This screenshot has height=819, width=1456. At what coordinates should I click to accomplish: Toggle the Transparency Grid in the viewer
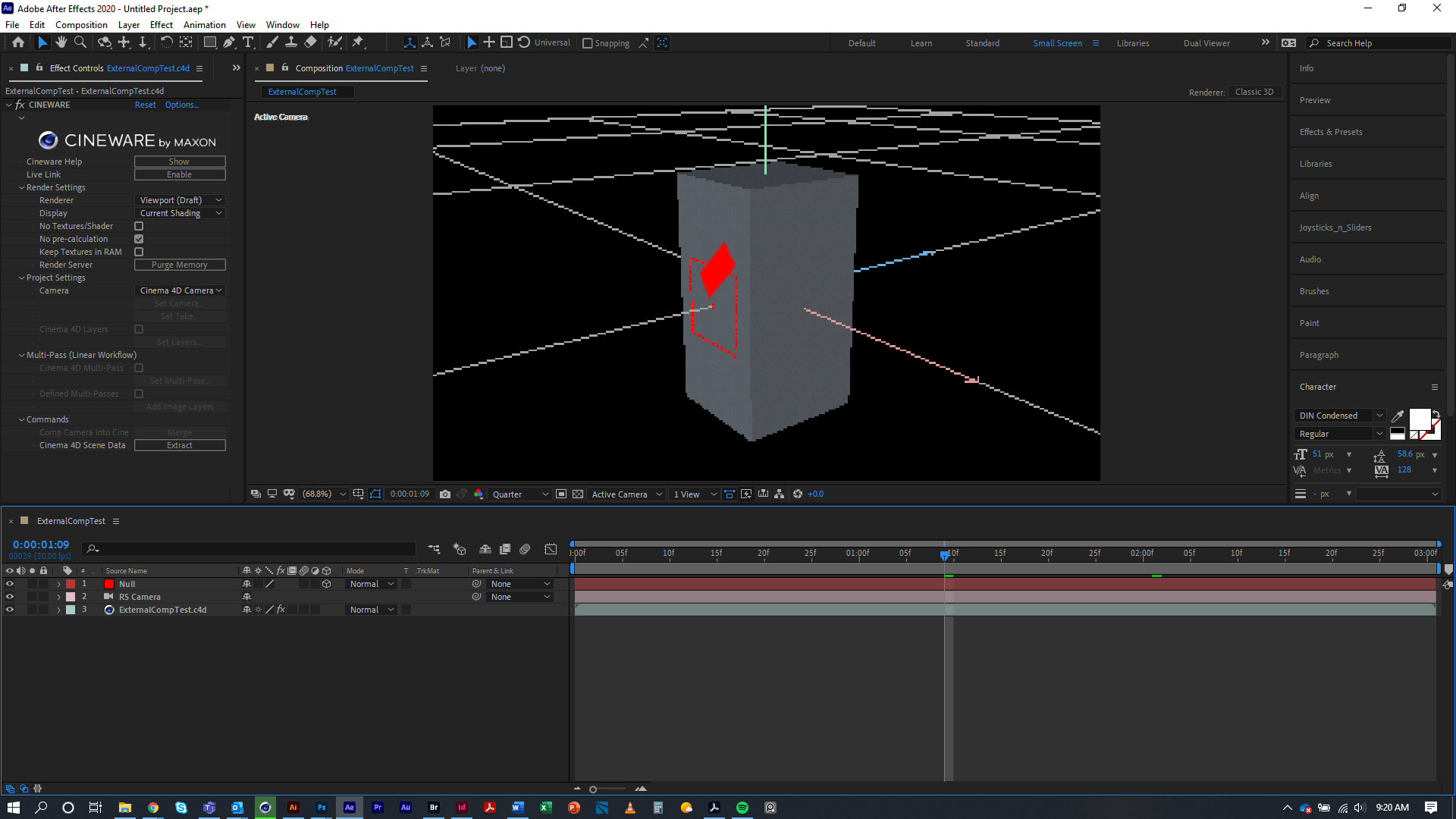[578, 494]
